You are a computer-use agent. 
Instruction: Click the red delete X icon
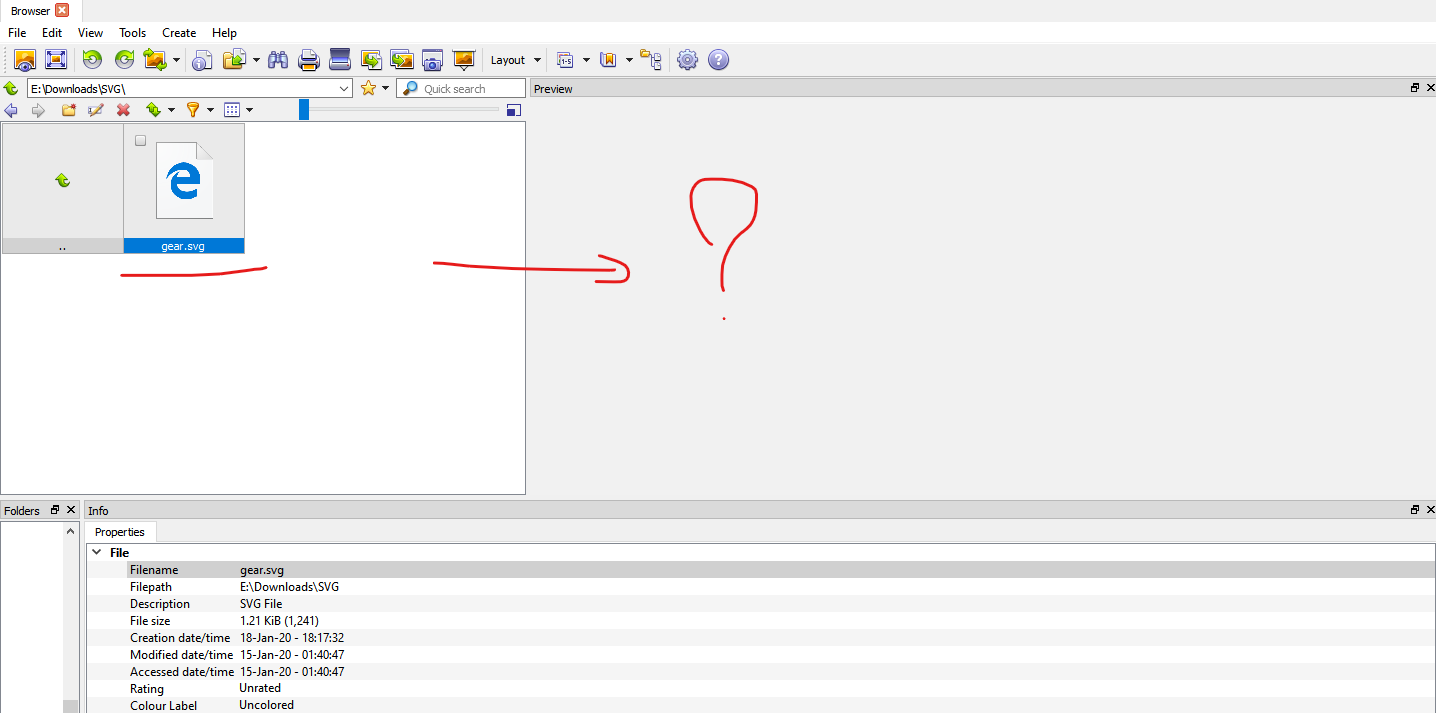124,110
